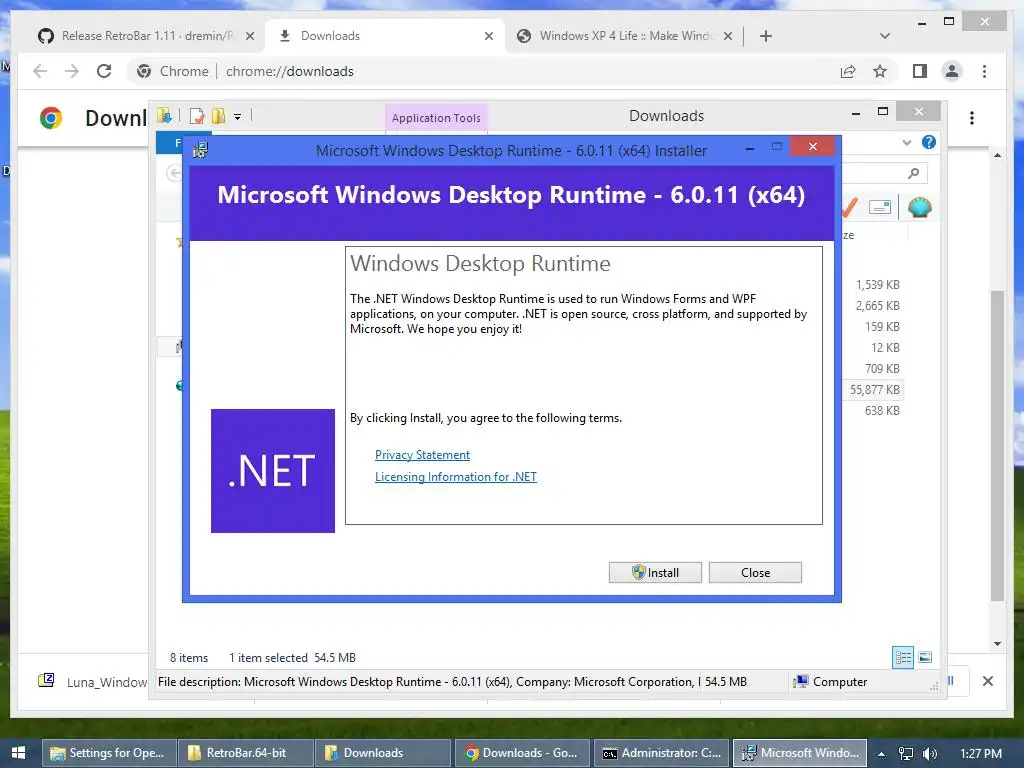
Task: Select the 1,539 KB file size cell
Action: coord(877,285)
